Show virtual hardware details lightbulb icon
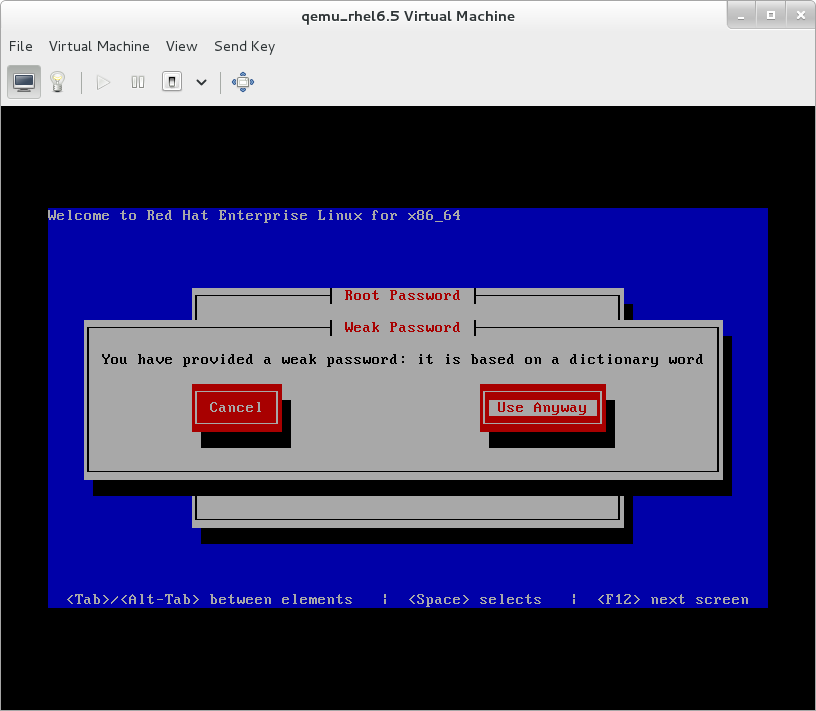Screen dimensions: 816x711 pyautogui.click(x=57, y=82)
